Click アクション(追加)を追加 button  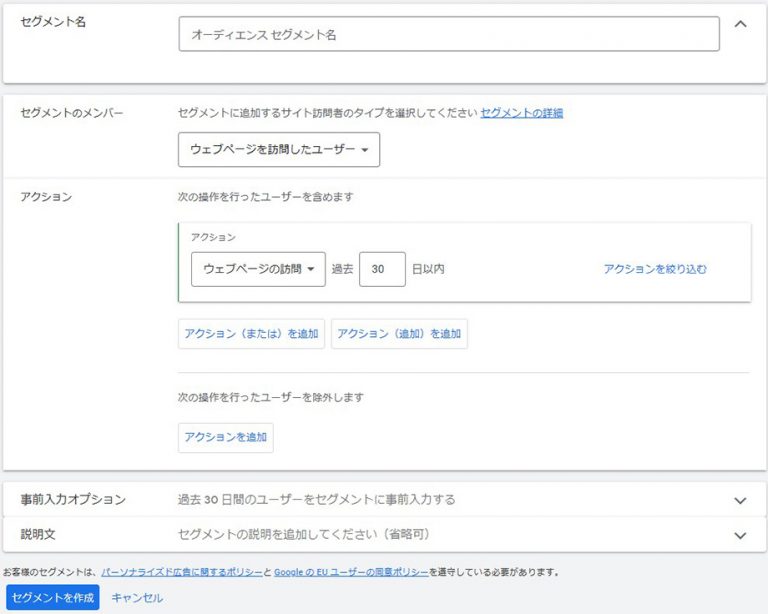[x=399, y=333]
